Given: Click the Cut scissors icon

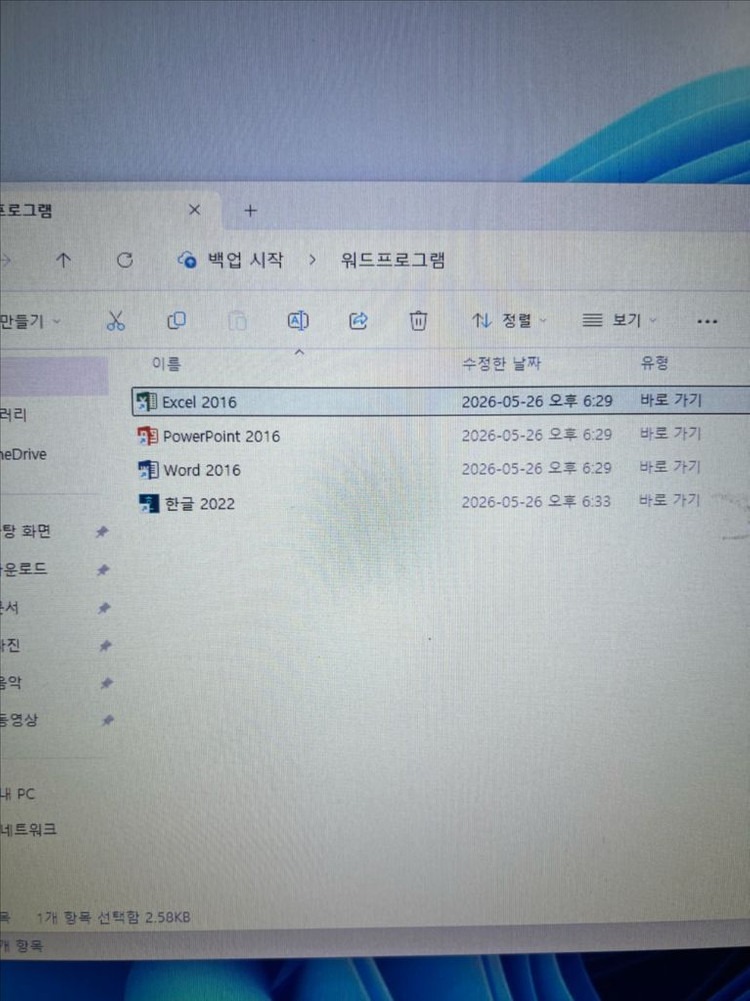Looking at the screenshot, I should pos(116,320).
